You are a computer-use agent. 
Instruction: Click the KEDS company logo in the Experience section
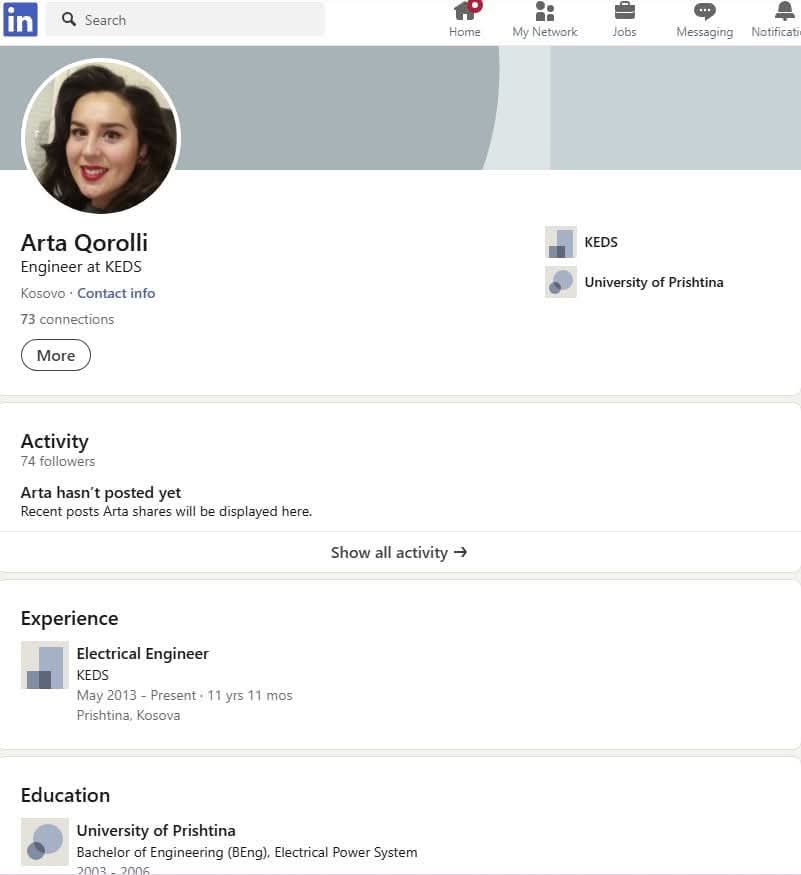coord(45,665)
